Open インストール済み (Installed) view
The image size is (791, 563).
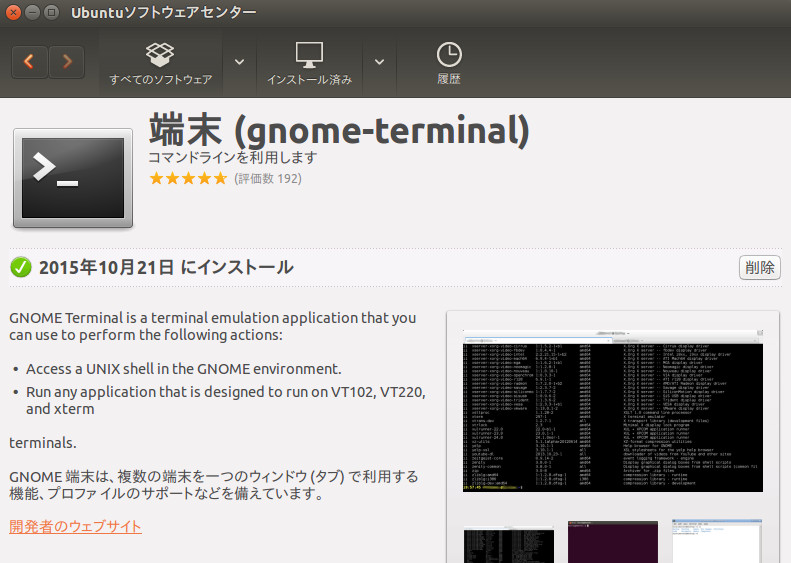tap(309, 63)
